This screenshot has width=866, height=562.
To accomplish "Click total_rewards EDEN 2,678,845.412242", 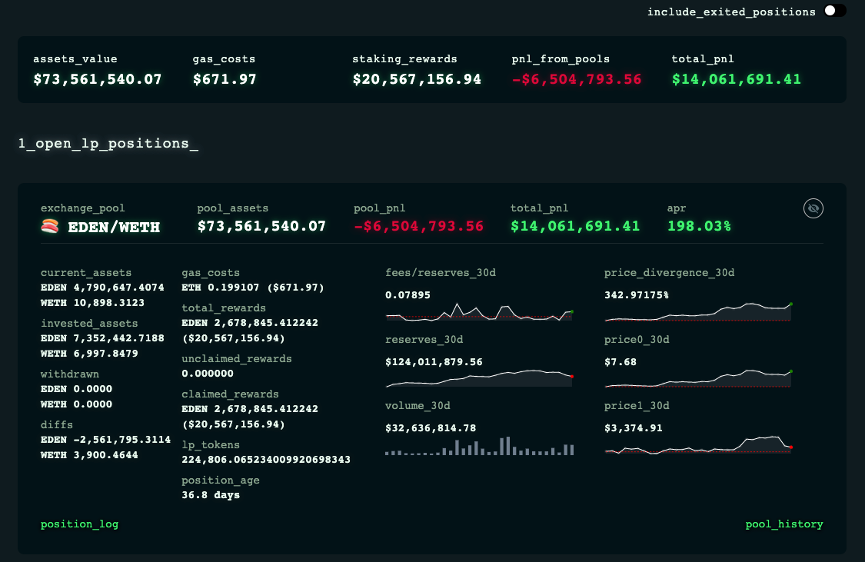I will coord(250,323).
